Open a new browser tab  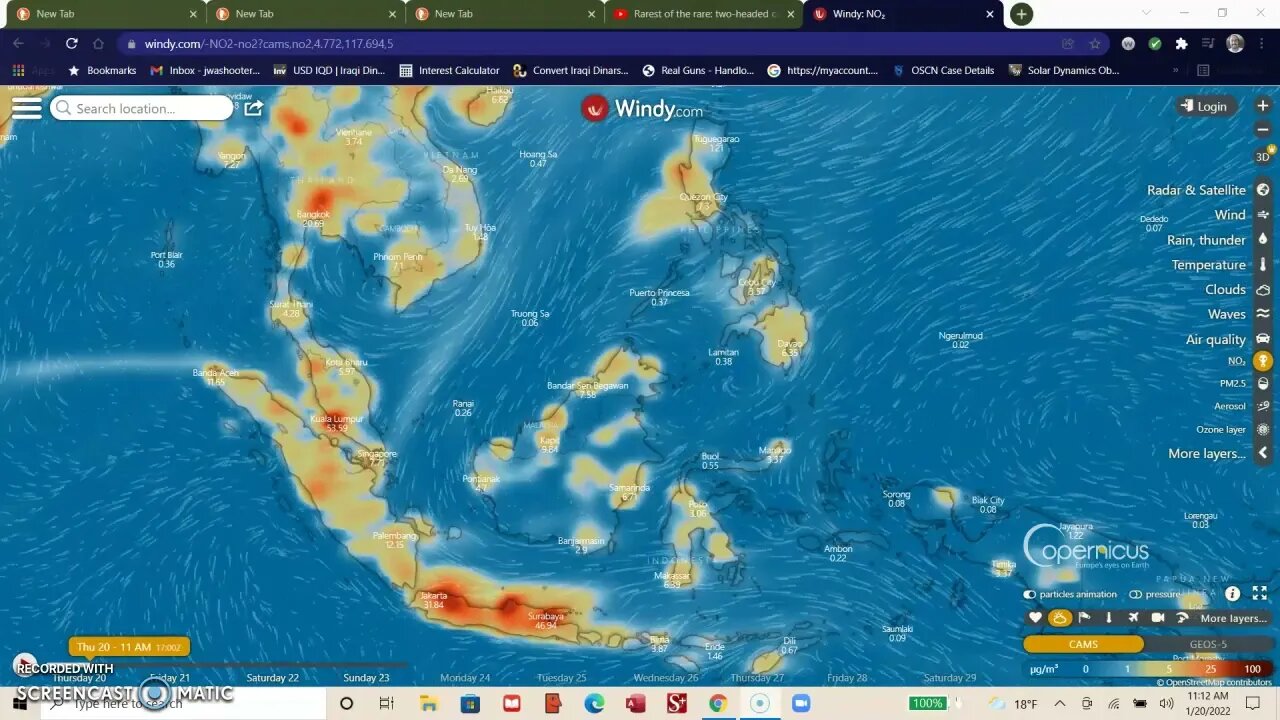pos(1021,14)
